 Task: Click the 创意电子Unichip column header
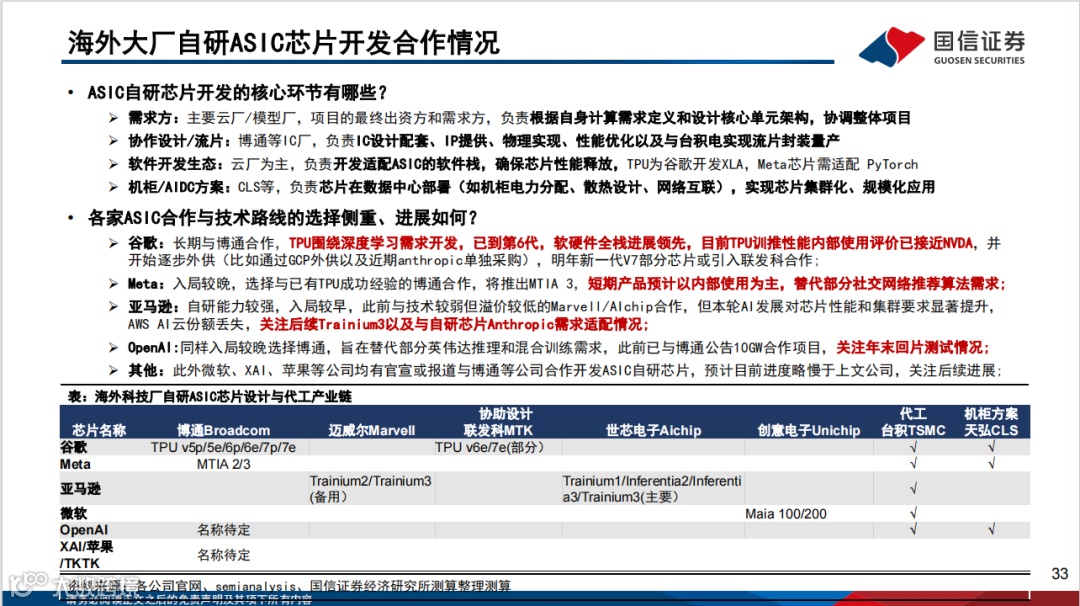[x=809, y=430]
